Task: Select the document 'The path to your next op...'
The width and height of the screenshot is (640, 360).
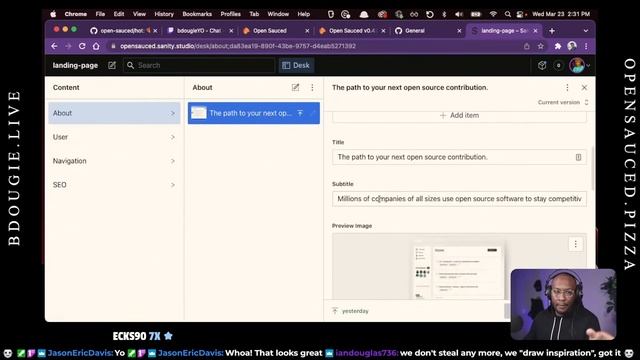Action: (253, 113)
